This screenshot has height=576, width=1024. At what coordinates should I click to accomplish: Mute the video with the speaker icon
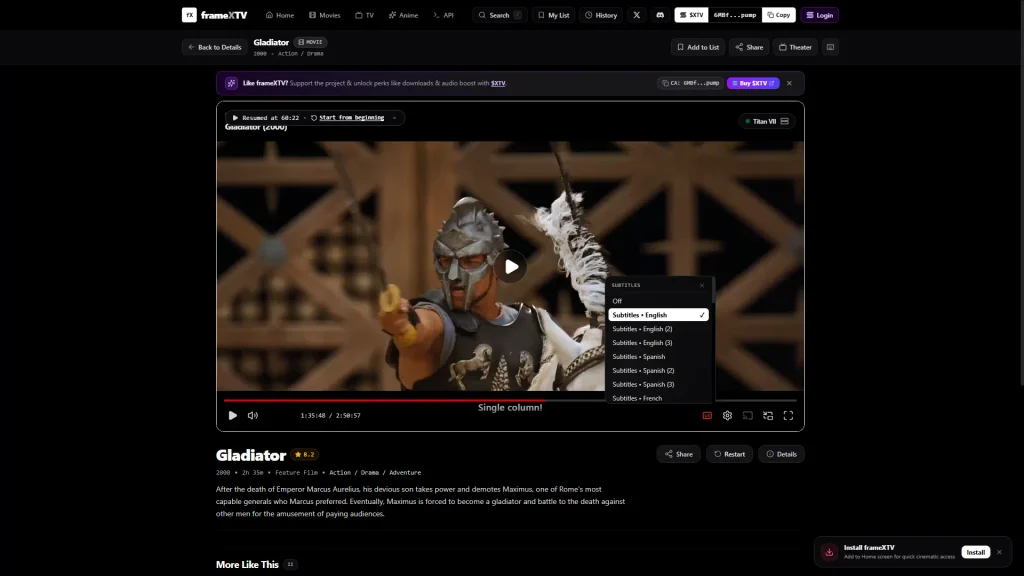(x=253, y=415)
